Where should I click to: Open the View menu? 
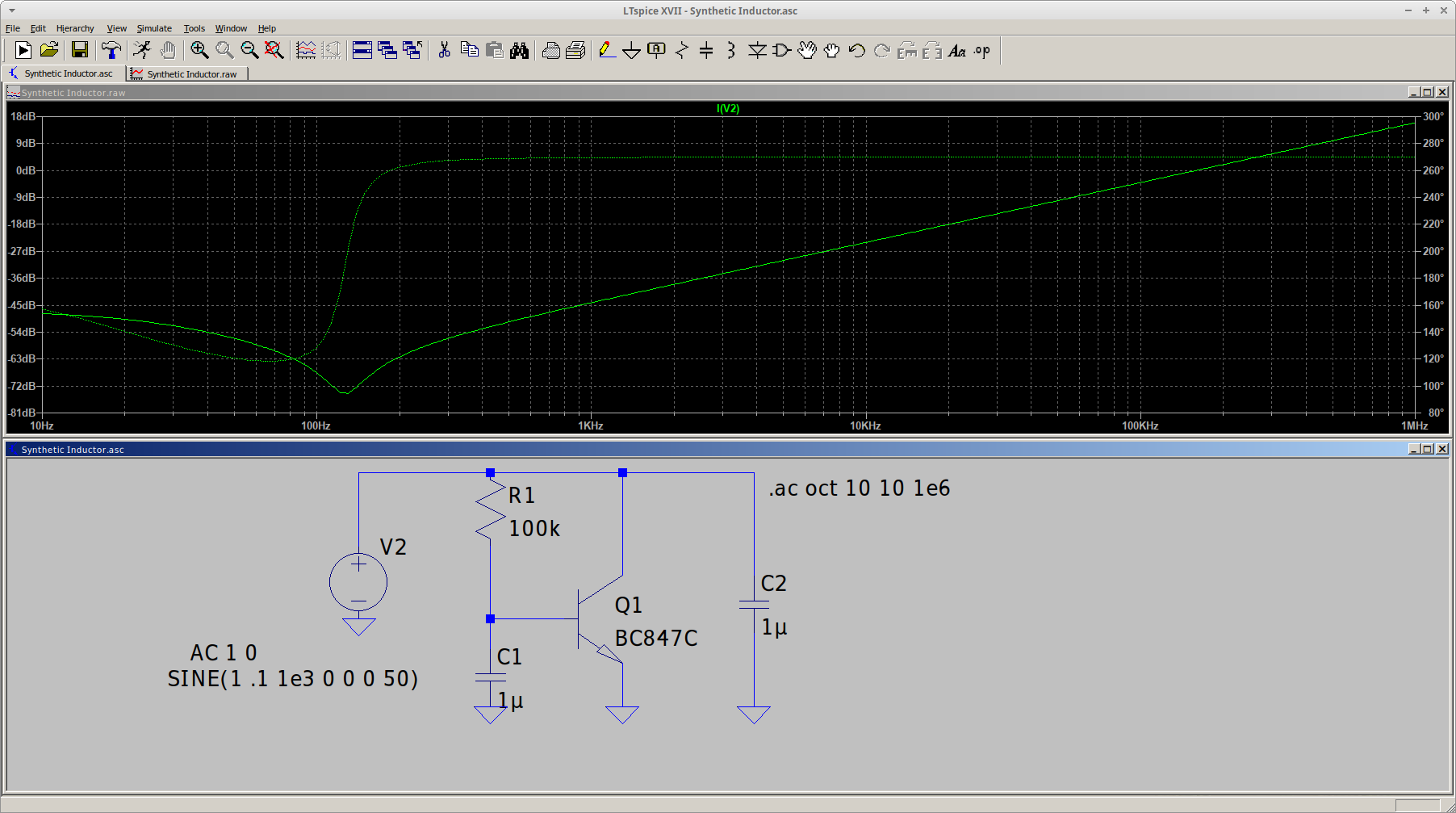117,28
